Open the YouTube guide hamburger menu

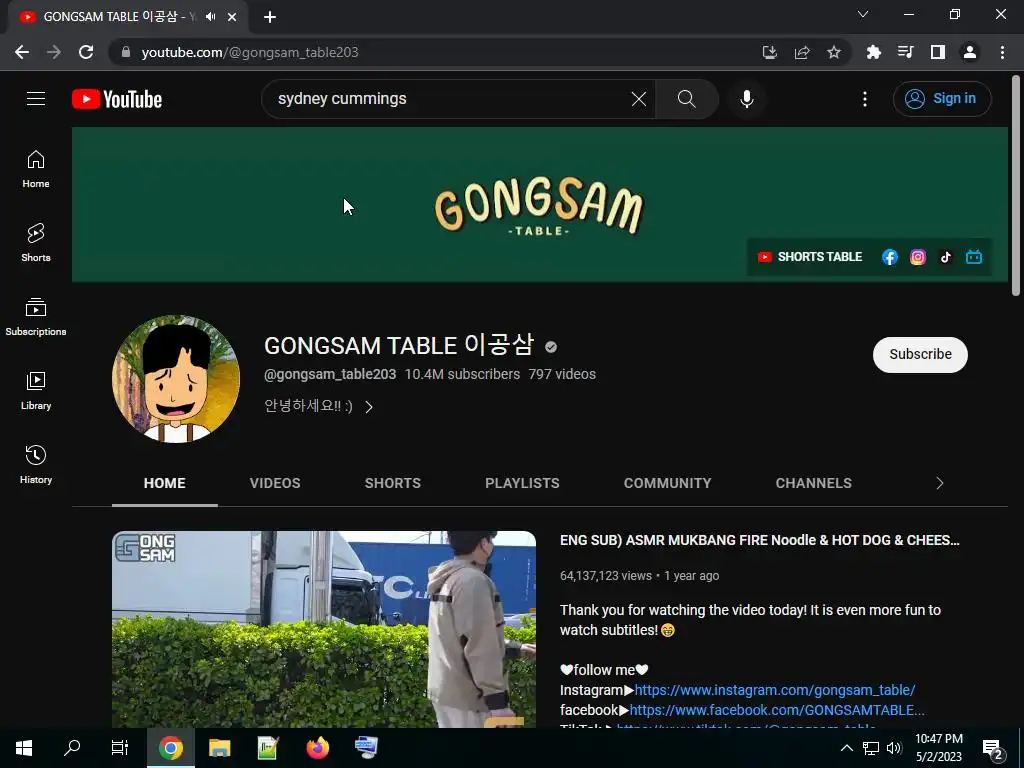pos(36,99)
